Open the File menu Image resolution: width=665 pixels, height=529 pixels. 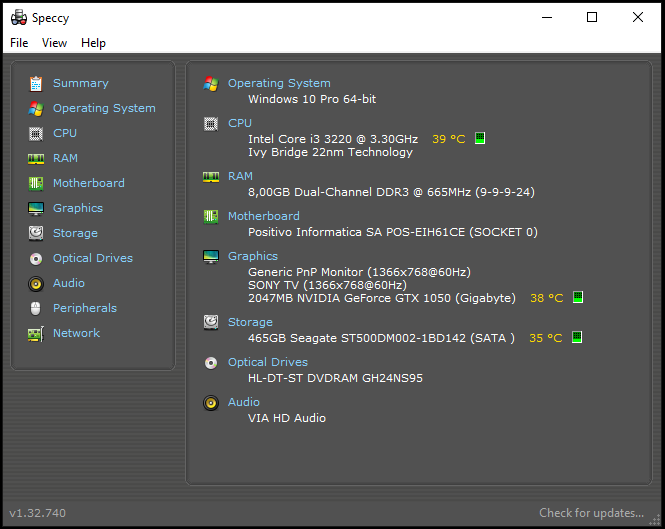[x=19, y=43]
